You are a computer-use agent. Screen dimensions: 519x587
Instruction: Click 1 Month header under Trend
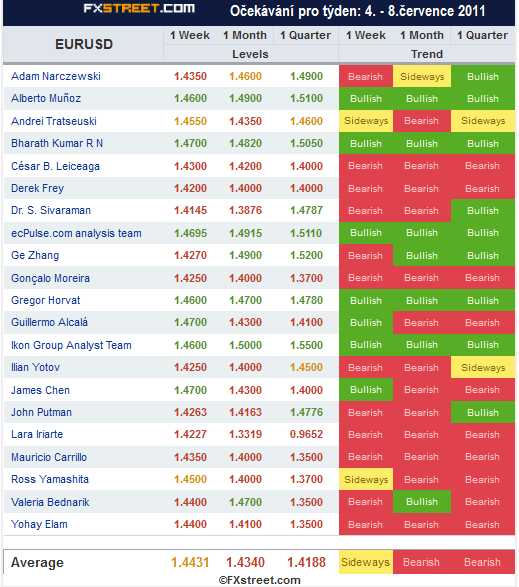point(422,36)
